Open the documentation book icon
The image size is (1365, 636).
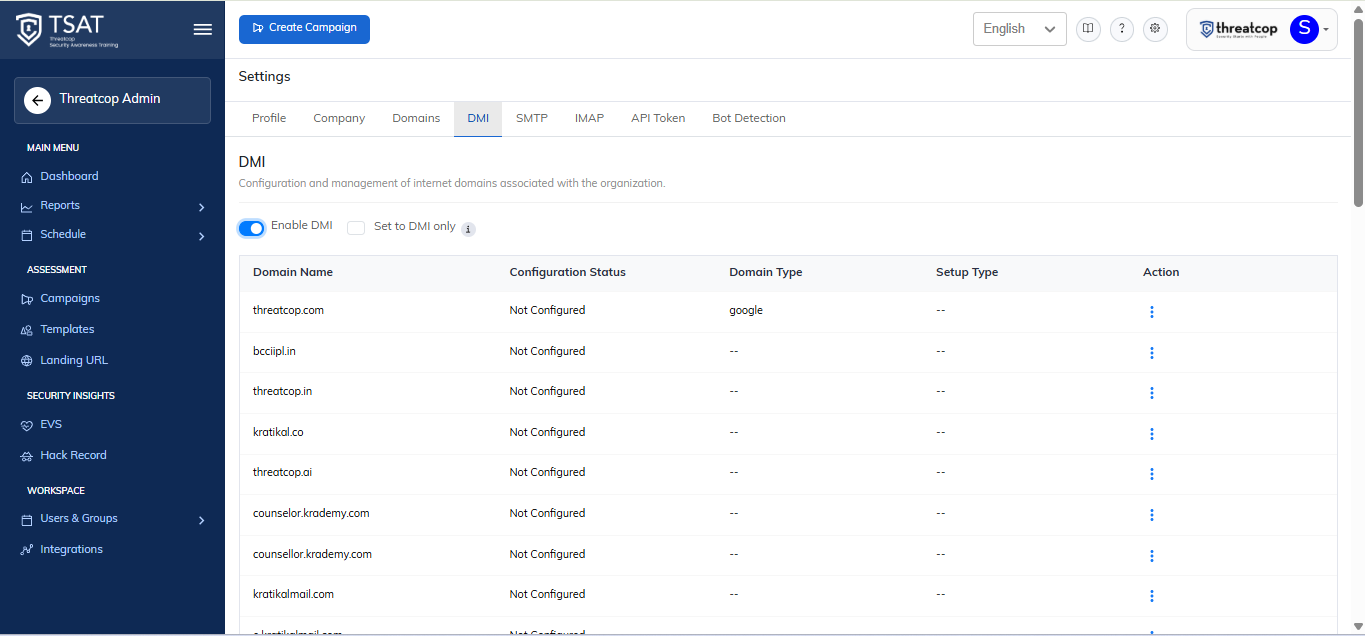(x=1088, y=29)
